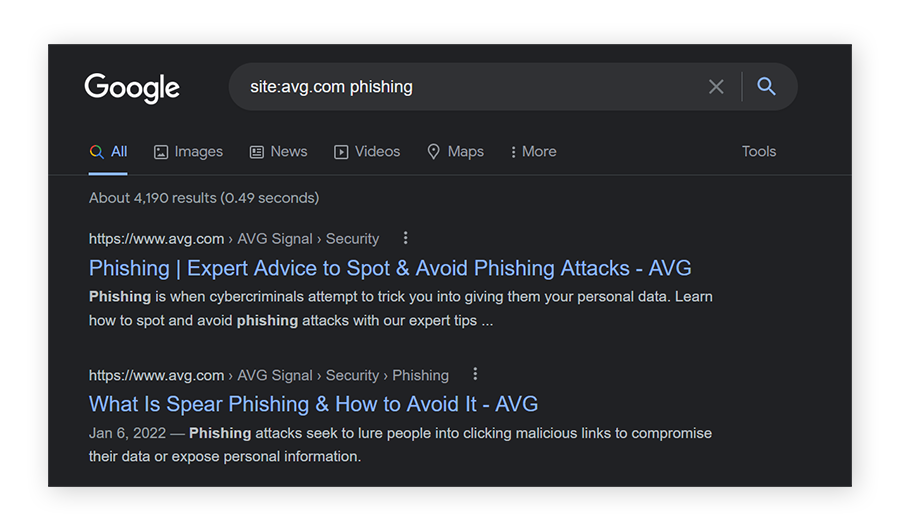Expand the More search options menu
The height and width of the screenshot is (531, 900).
pyautogui.click(x=533, y=152)
